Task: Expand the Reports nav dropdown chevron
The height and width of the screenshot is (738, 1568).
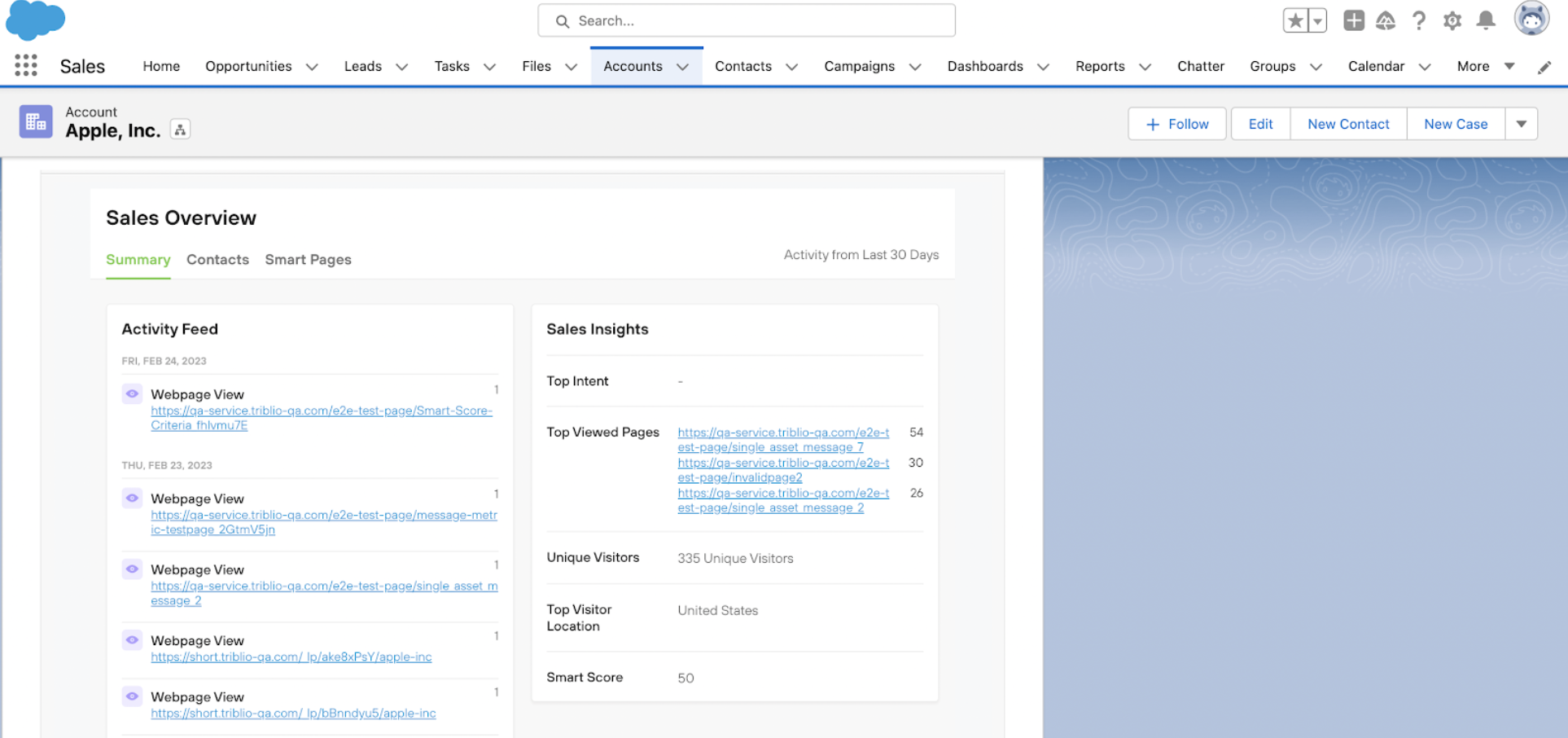Action: coord(1145,67)
